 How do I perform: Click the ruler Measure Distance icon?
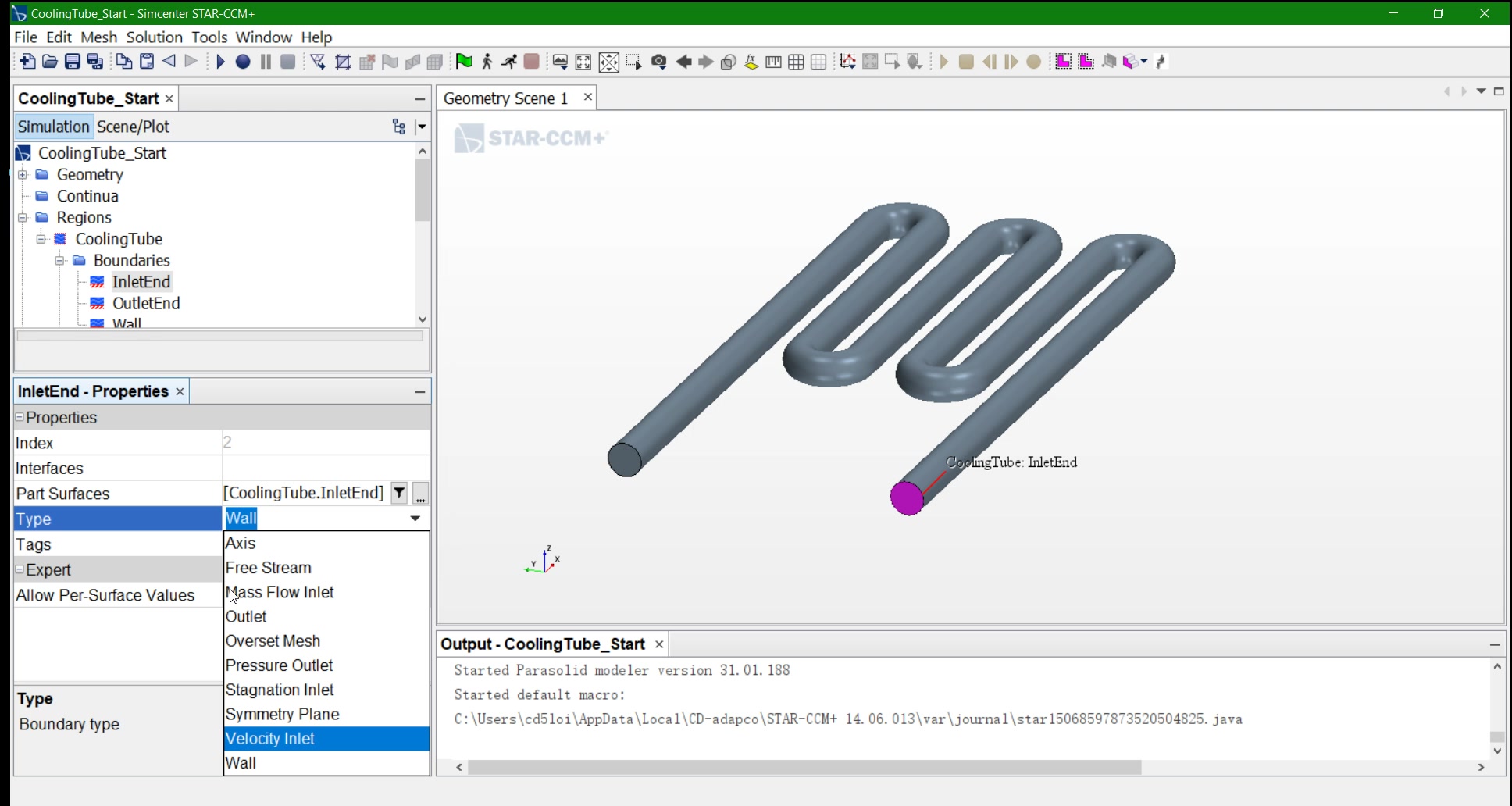[x=773, y=62]
